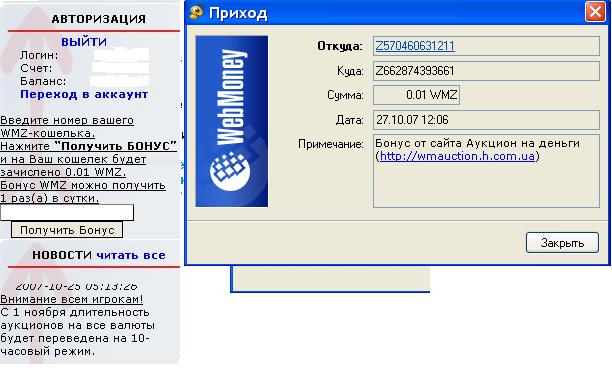Click the Примечание: label
This screenshot has width=612, height=368.
[x=330, y=144]
